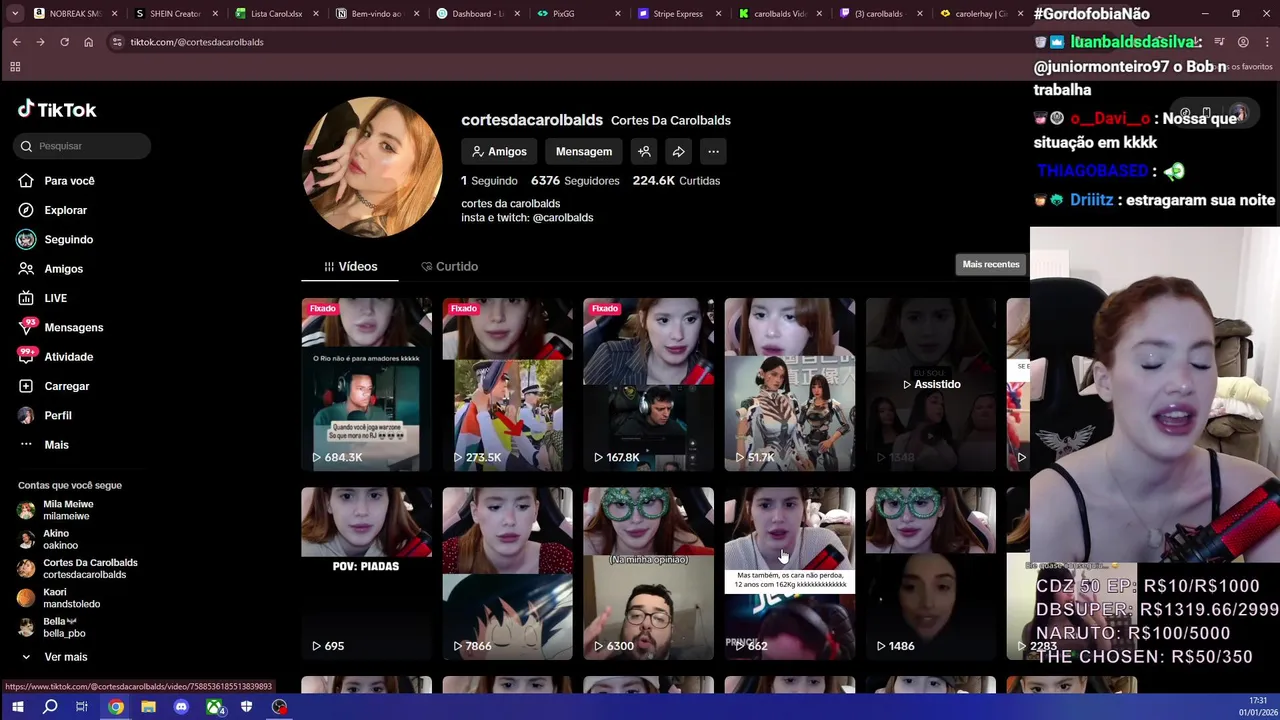Open the video with 7866 views
The height and width of the screenshot is (720, 1280).
[x=508, y=574]
